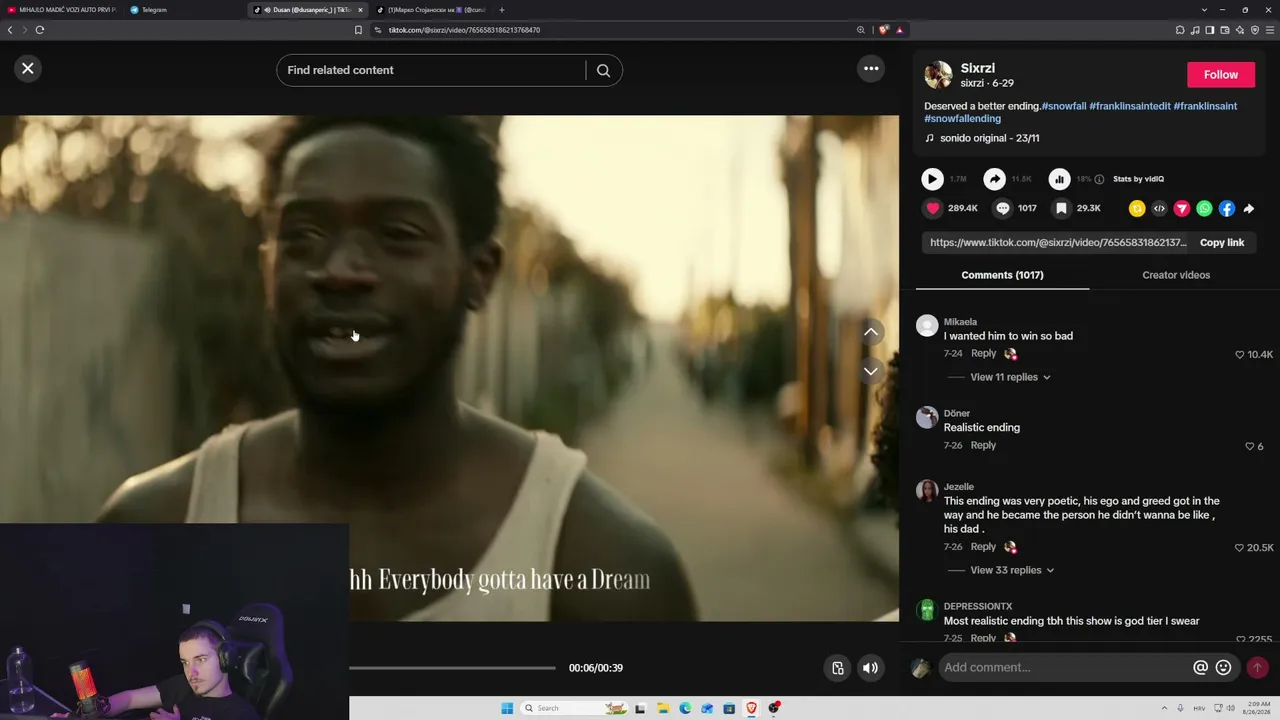Viewport: 1280px width, 720px height.
Task: Click the icon left of the speaker
Action: pyautogui.click(x=838, y=668)
